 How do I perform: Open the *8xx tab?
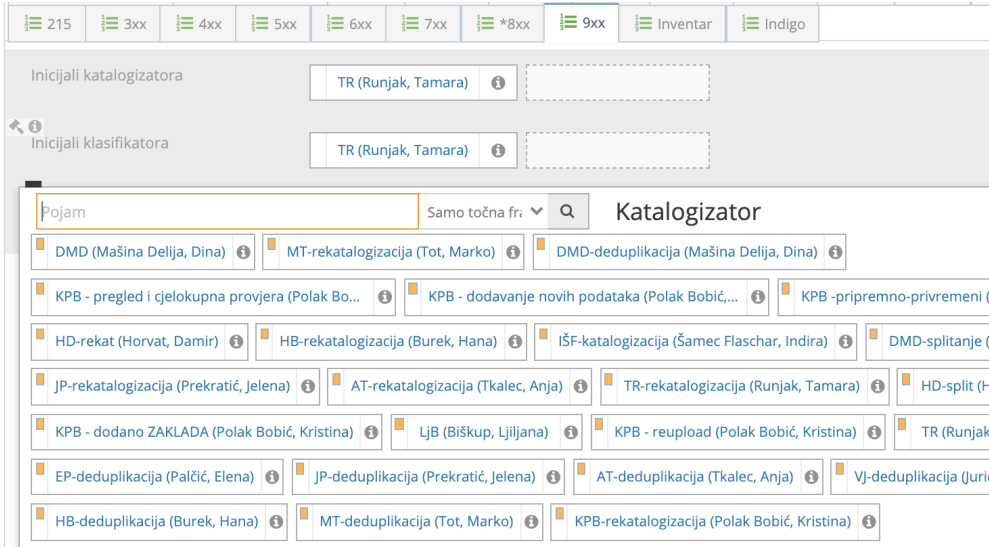(503, 24)
